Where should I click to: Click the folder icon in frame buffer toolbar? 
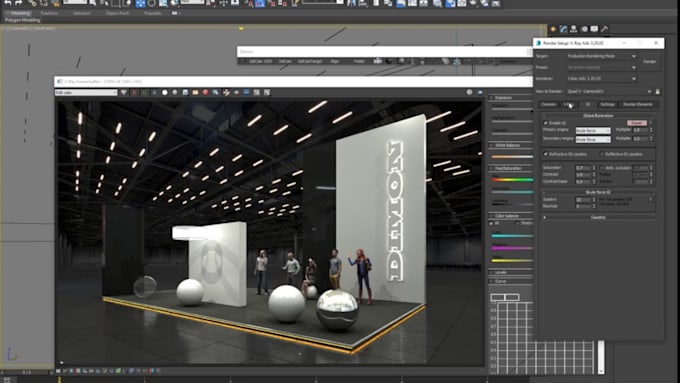(x=195, y=92)
